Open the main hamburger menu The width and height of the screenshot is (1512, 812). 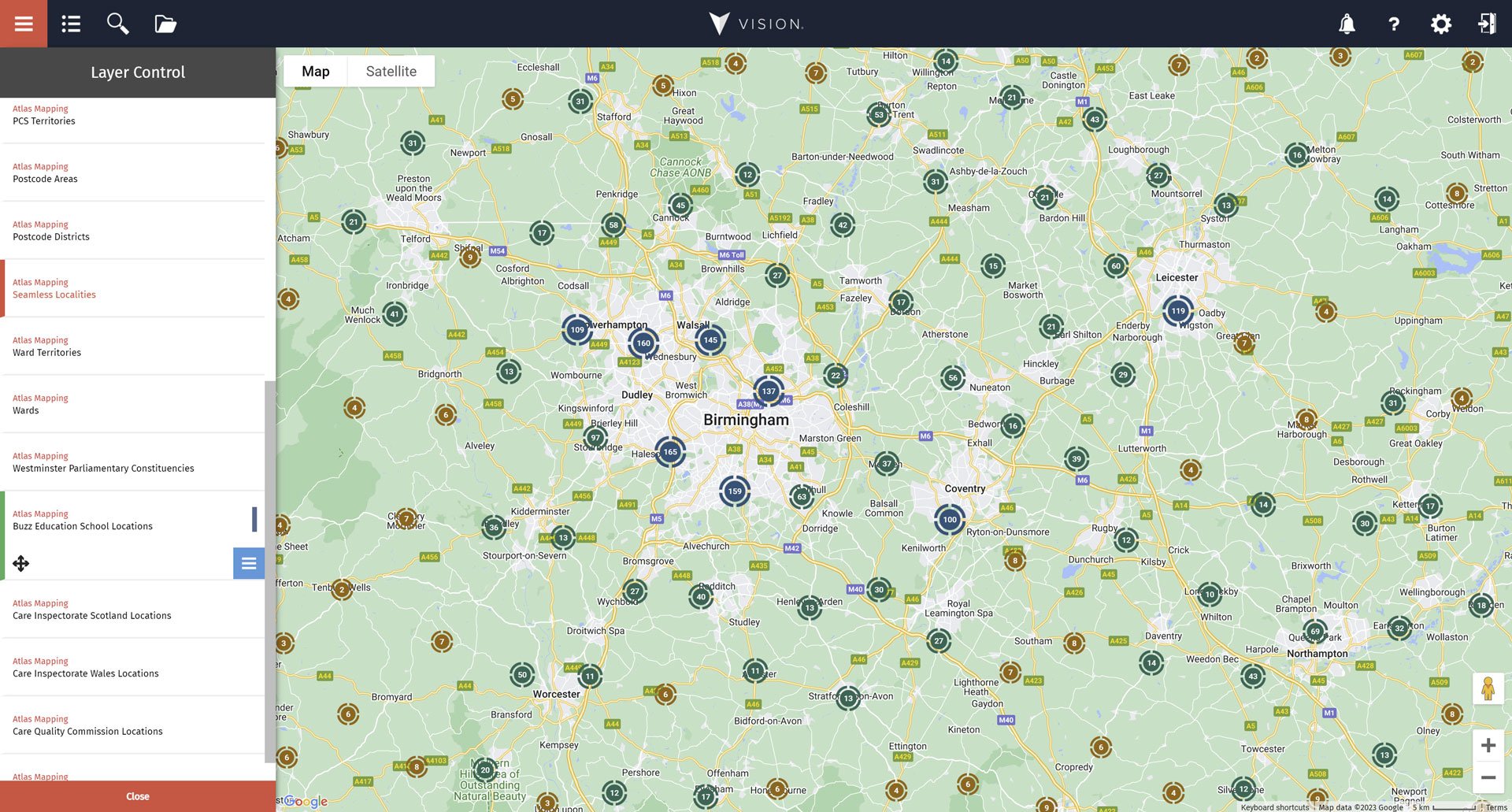point(23,24)
